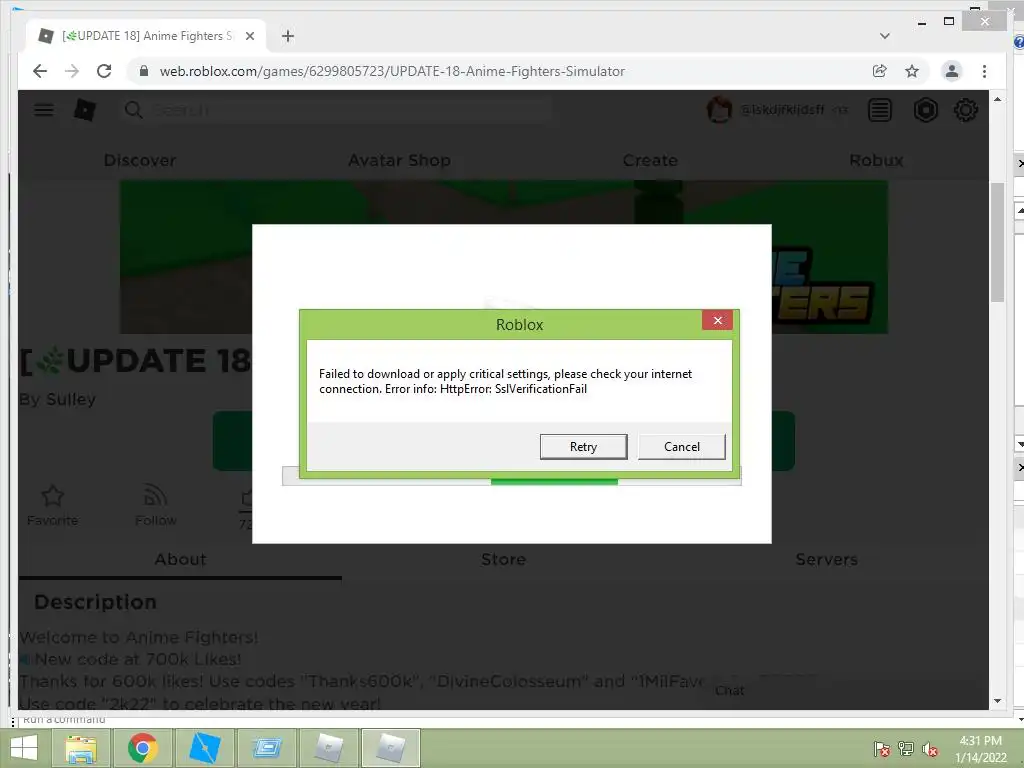1024x768 pixels.
Task: Click the Roblox logo home icon
Action: click(85, 110)
